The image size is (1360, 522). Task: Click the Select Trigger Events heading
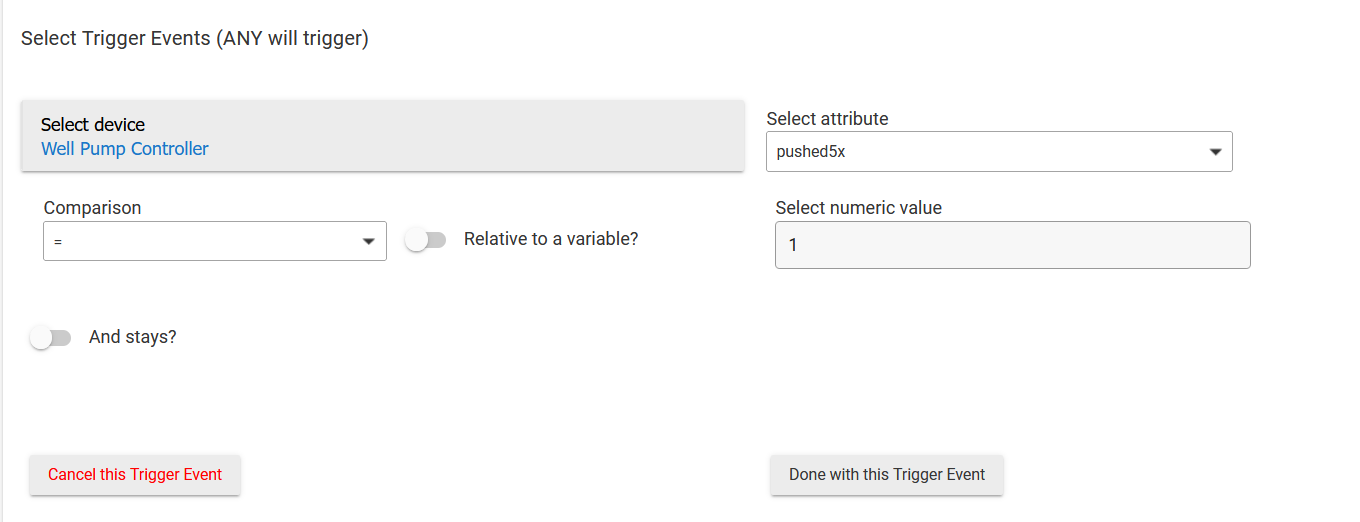tap(195, 39)
